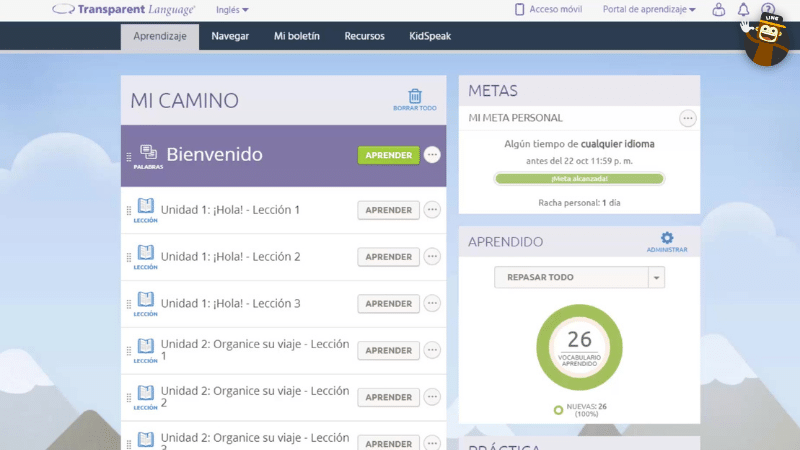
Task: Open notifications bell icon
Action: [x=743, y=9]
